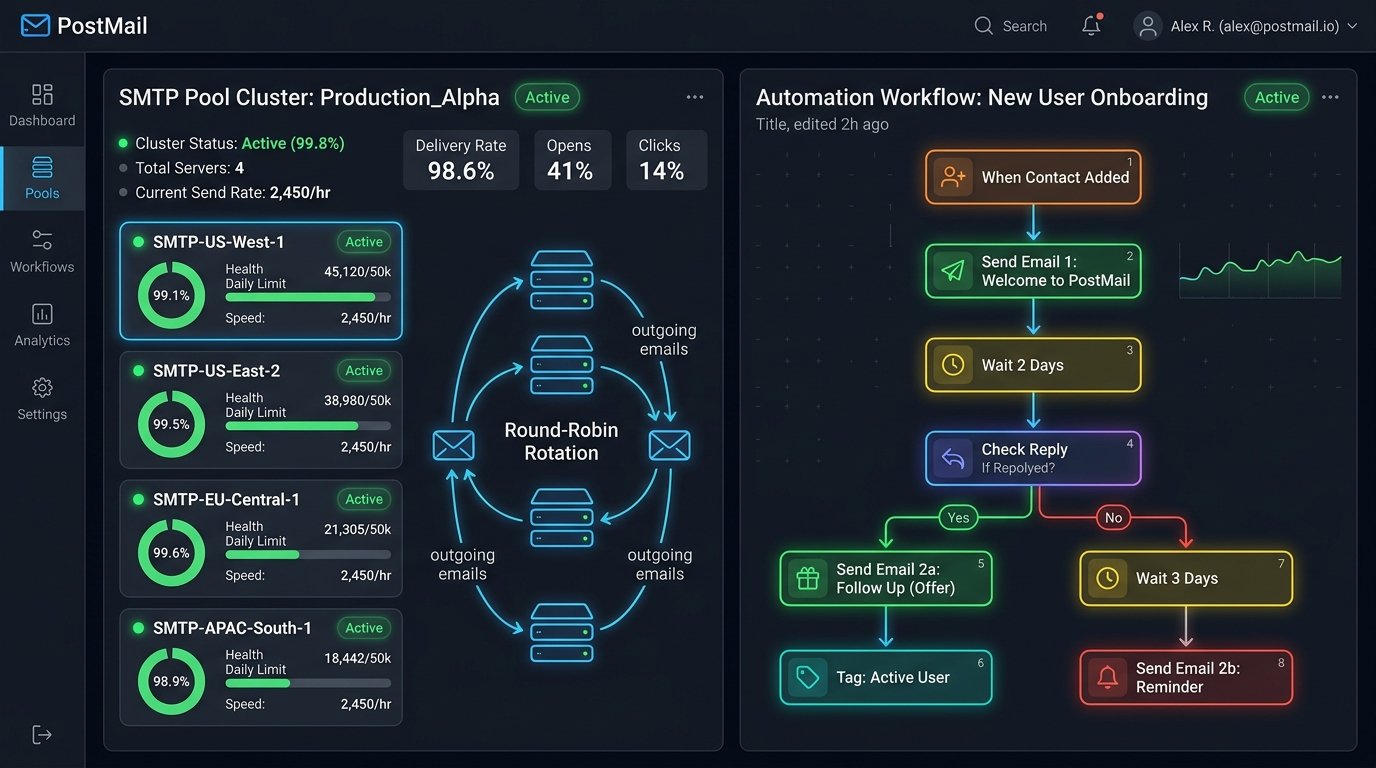Click the green sparkline chart in the workflow panel

tap(1260, 273)
